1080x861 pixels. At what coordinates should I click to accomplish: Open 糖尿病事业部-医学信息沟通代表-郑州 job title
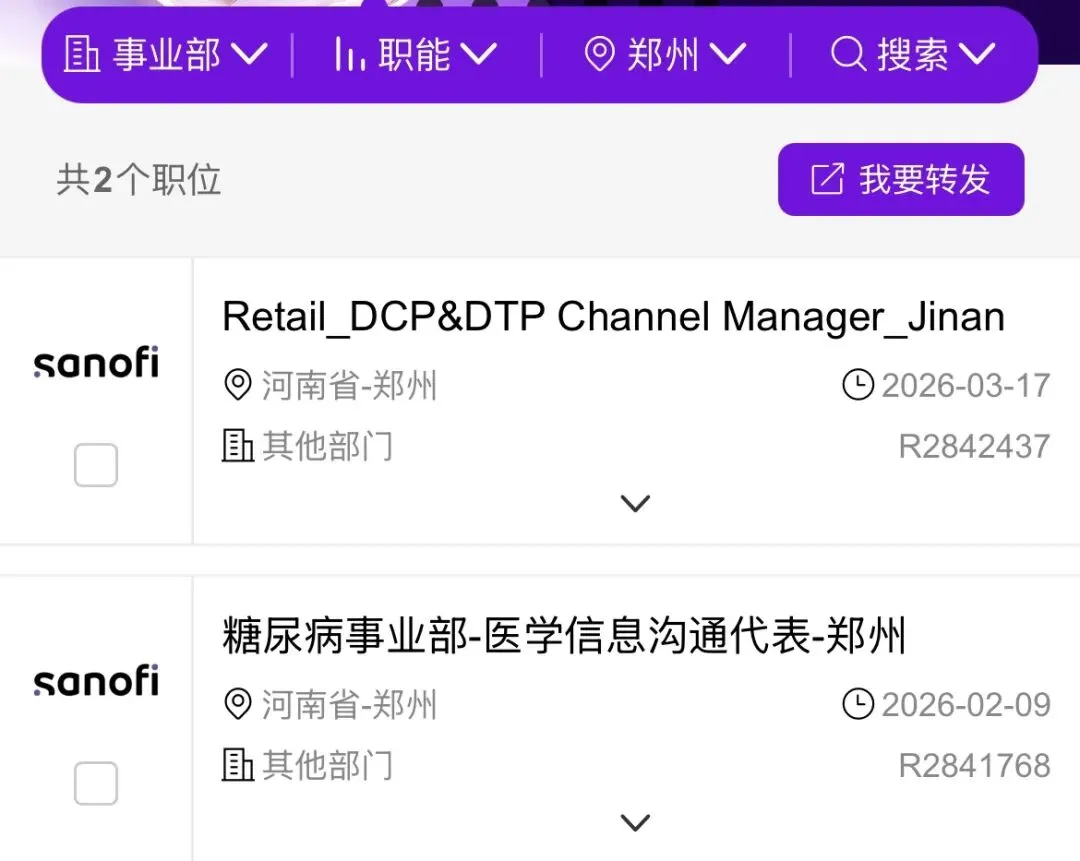click(563, 636)
